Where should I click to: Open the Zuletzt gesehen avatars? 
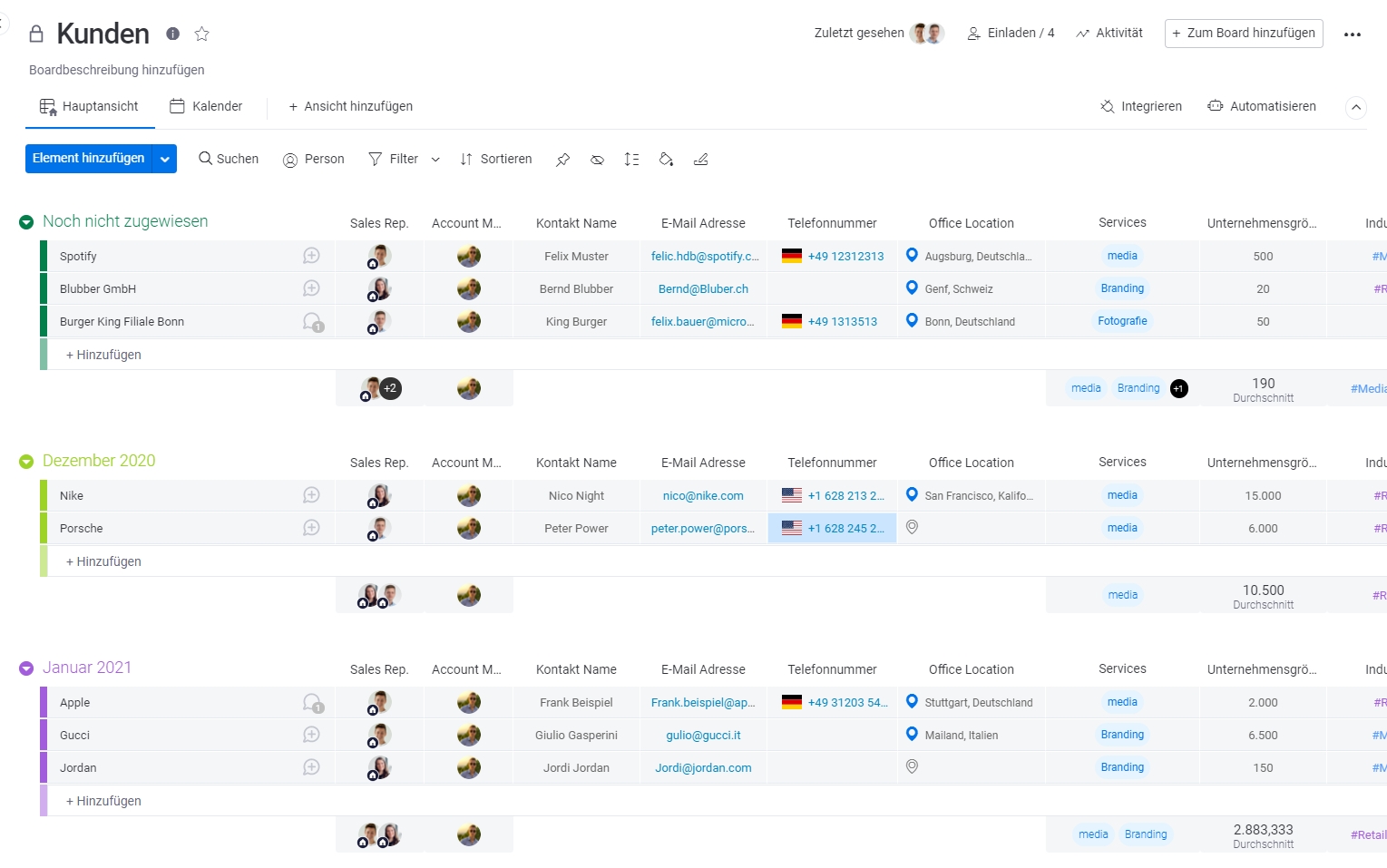[927, 34]
